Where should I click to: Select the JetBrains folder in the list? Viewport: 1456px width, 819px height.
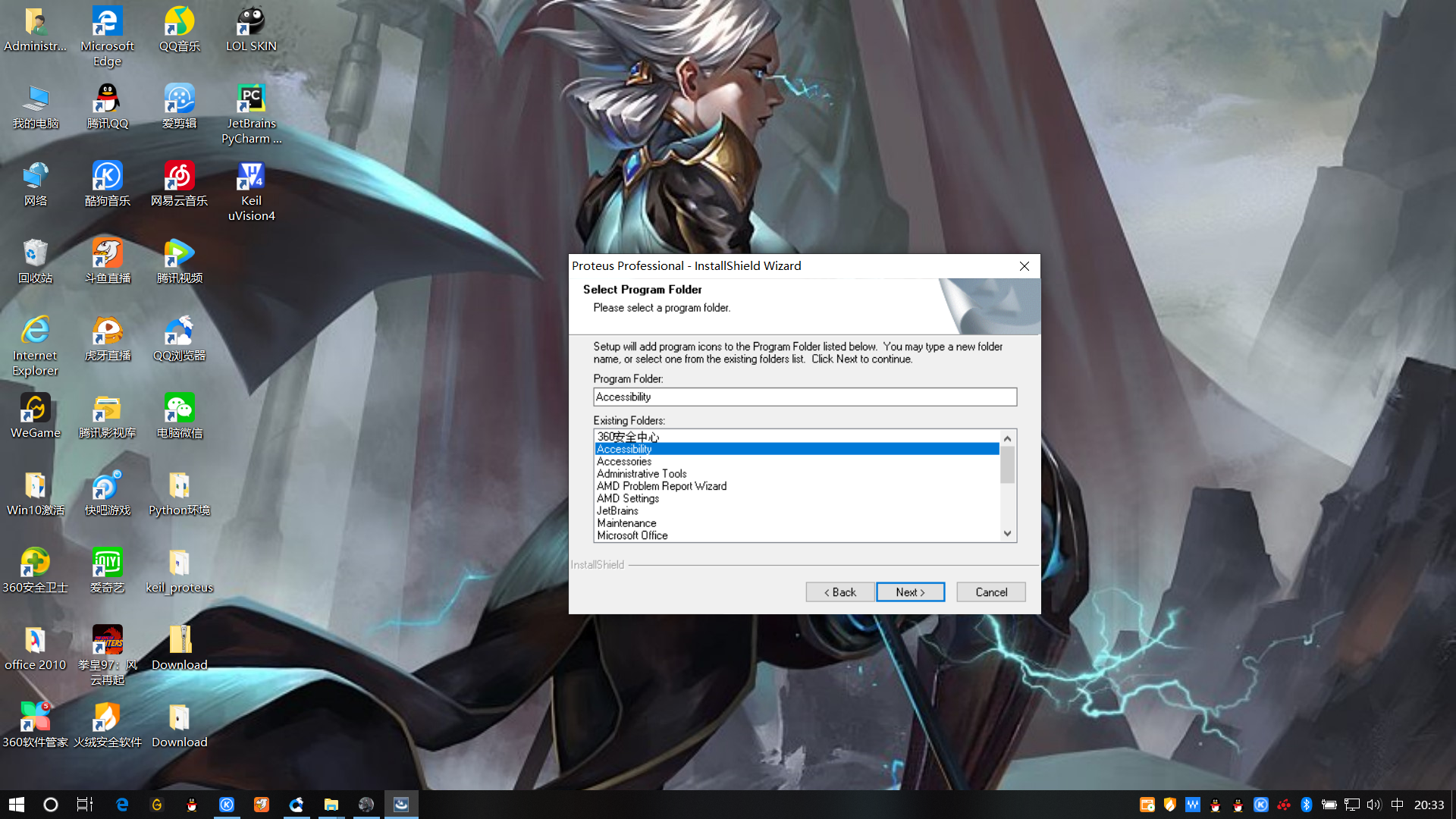617,511
